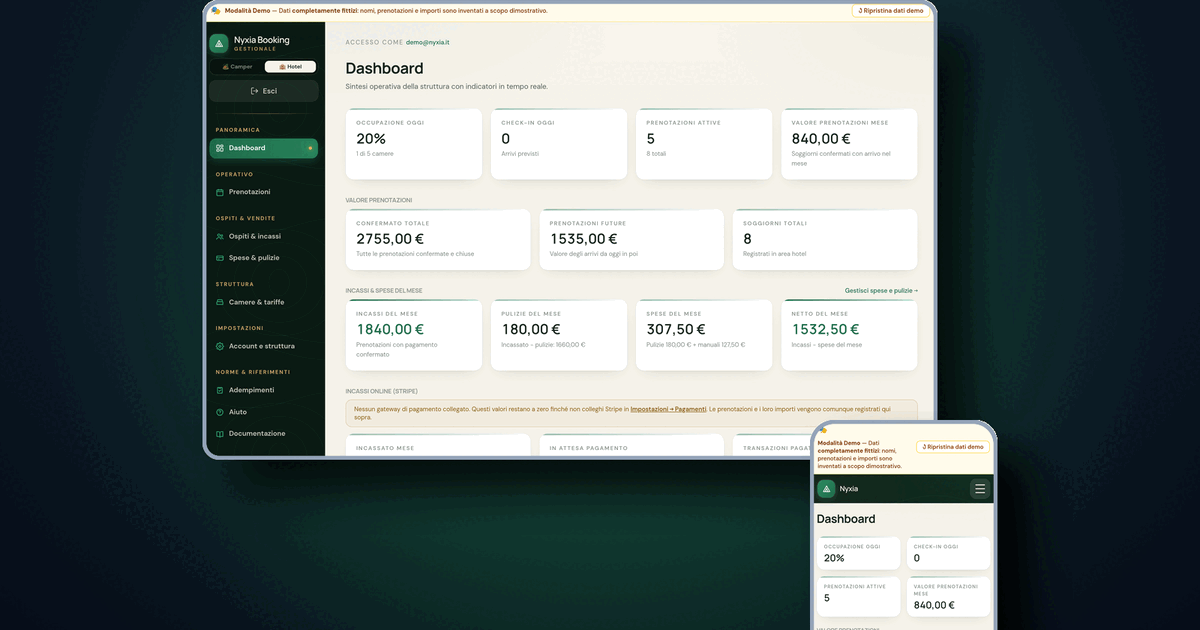Click the demo@nyxia.it account email
The height and width of the screenshot is (630, 1200).
pos(427,43)
